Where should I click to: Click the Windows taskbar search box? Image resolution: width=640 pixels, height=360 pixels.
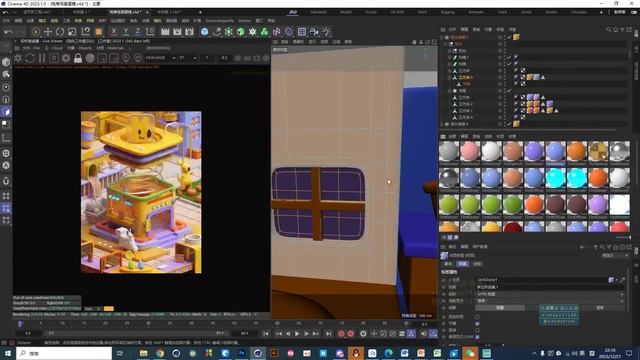(x=64, y=353)
